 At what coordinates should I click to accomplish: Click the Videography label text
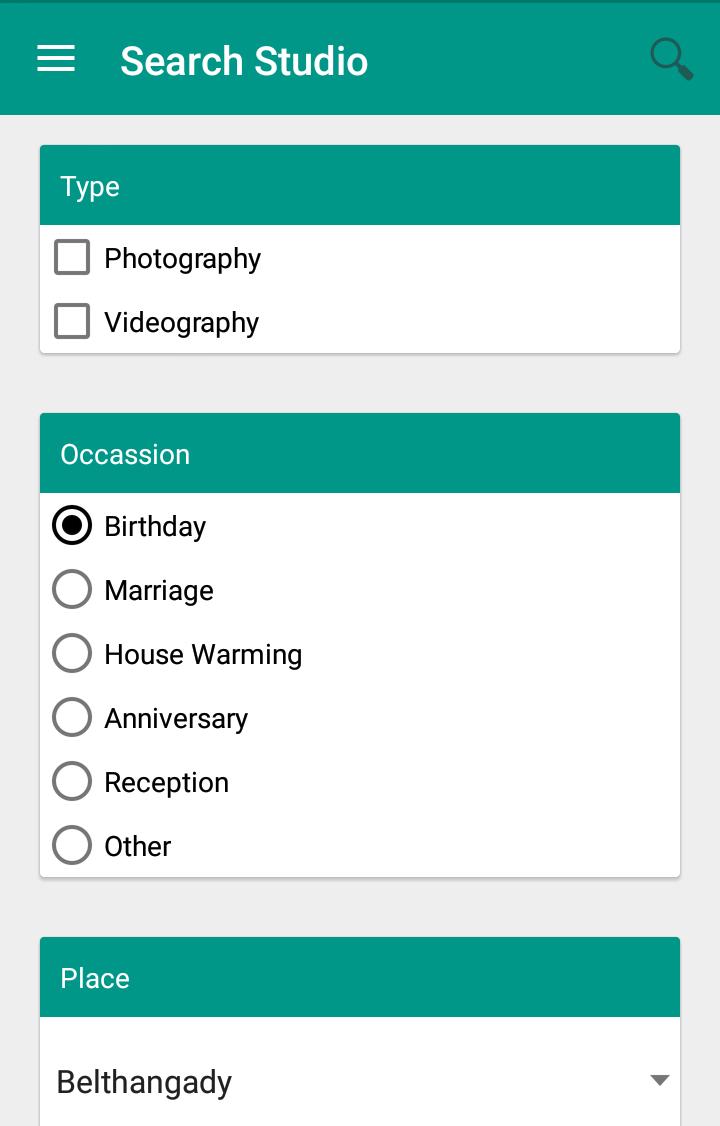pyautogui.click(x=181, y=323)
